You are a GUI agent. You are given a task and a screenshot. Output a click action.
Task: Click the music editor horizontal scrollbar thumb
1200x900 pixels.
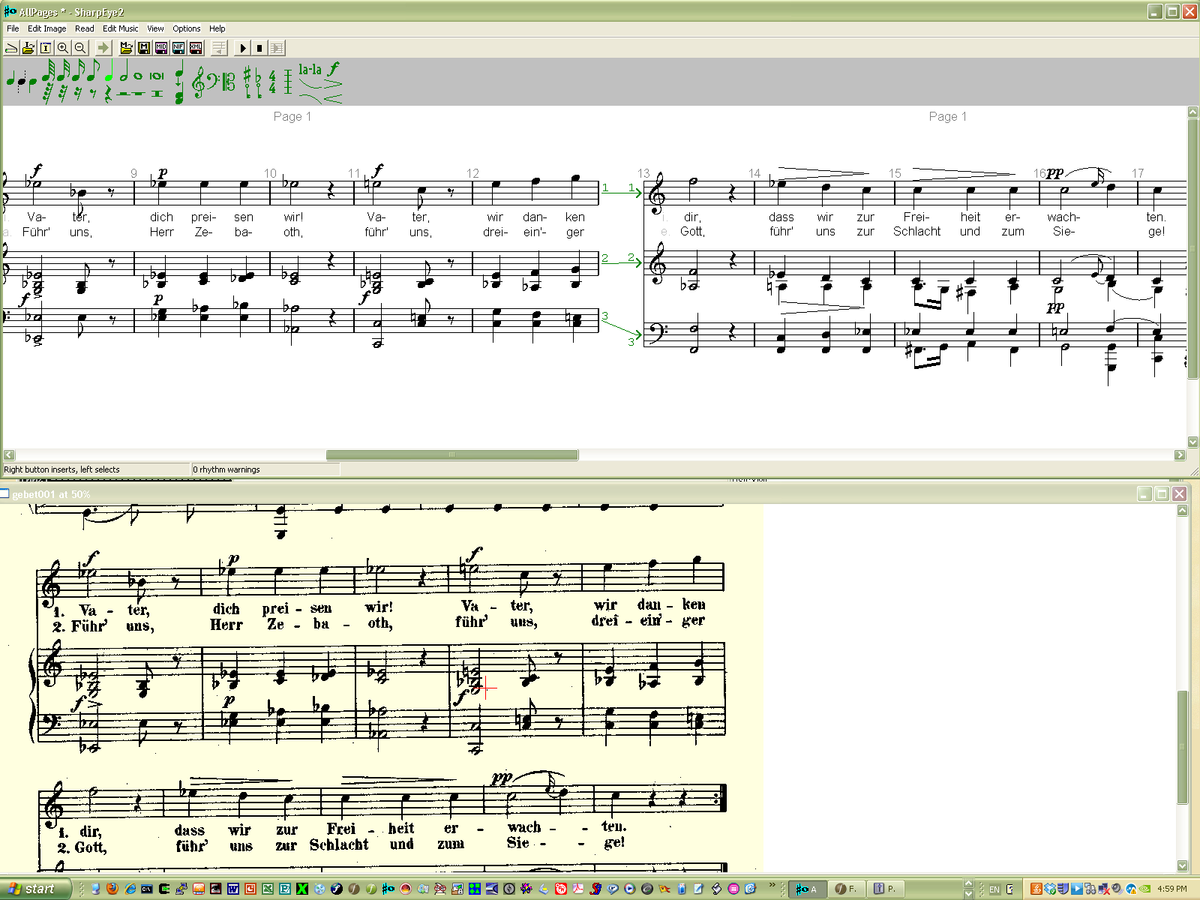pos(452,455)
